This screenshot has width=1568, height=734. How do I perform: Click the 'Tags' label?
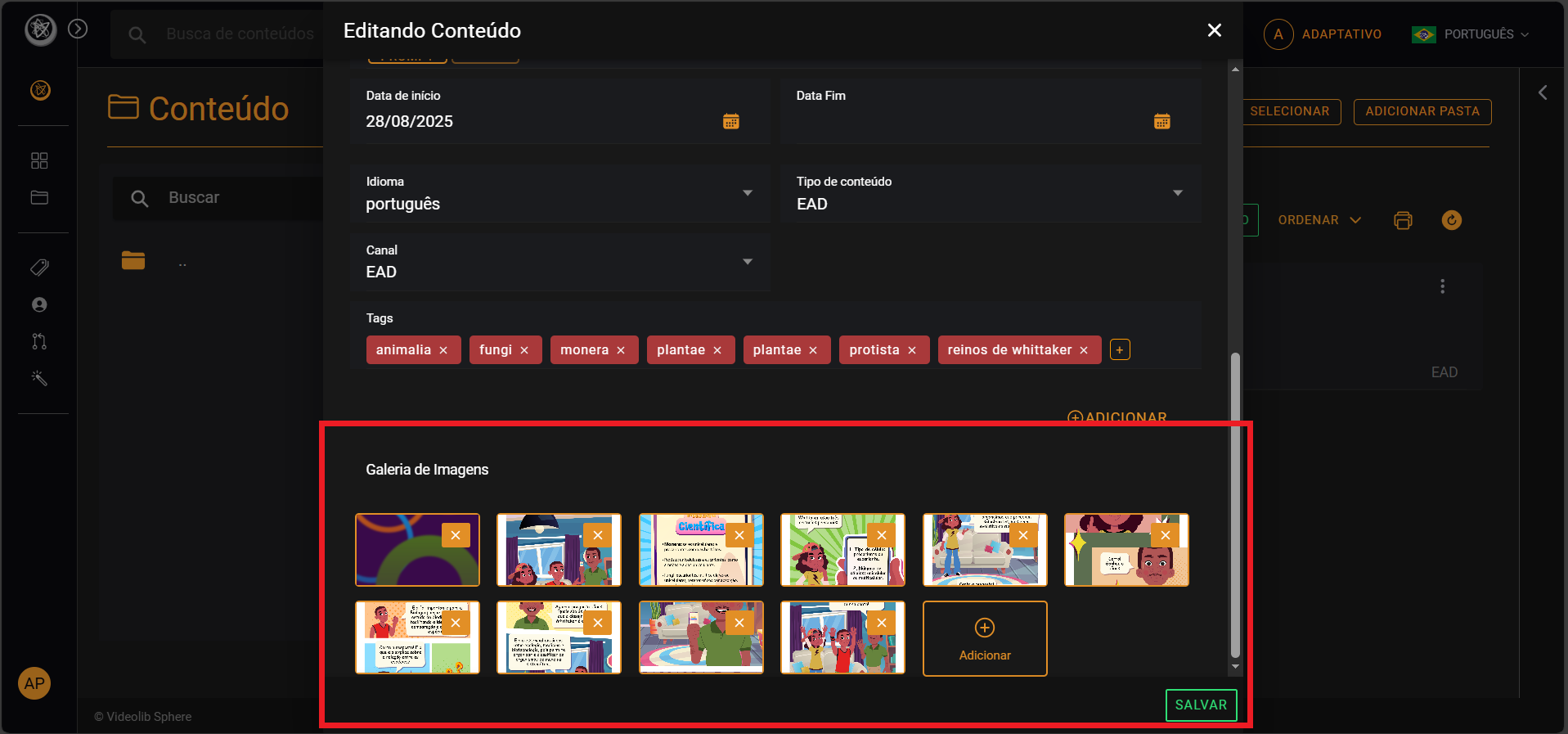click(380, 318)
